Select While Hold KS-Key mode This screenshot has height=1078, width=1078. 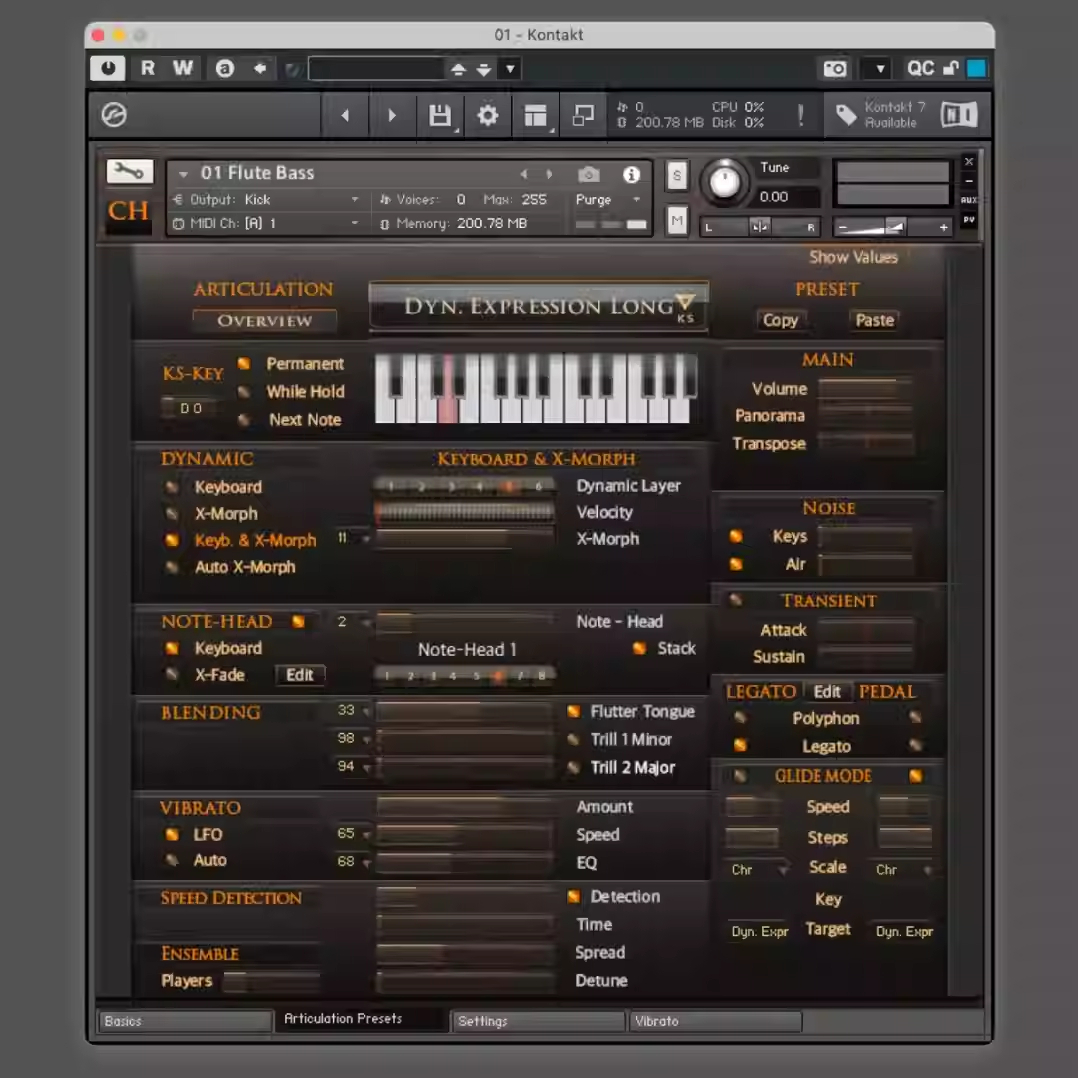pos(243,391)
